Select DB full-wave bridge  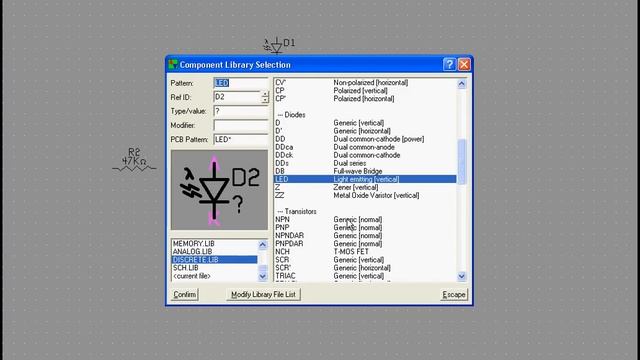[365, 171]
